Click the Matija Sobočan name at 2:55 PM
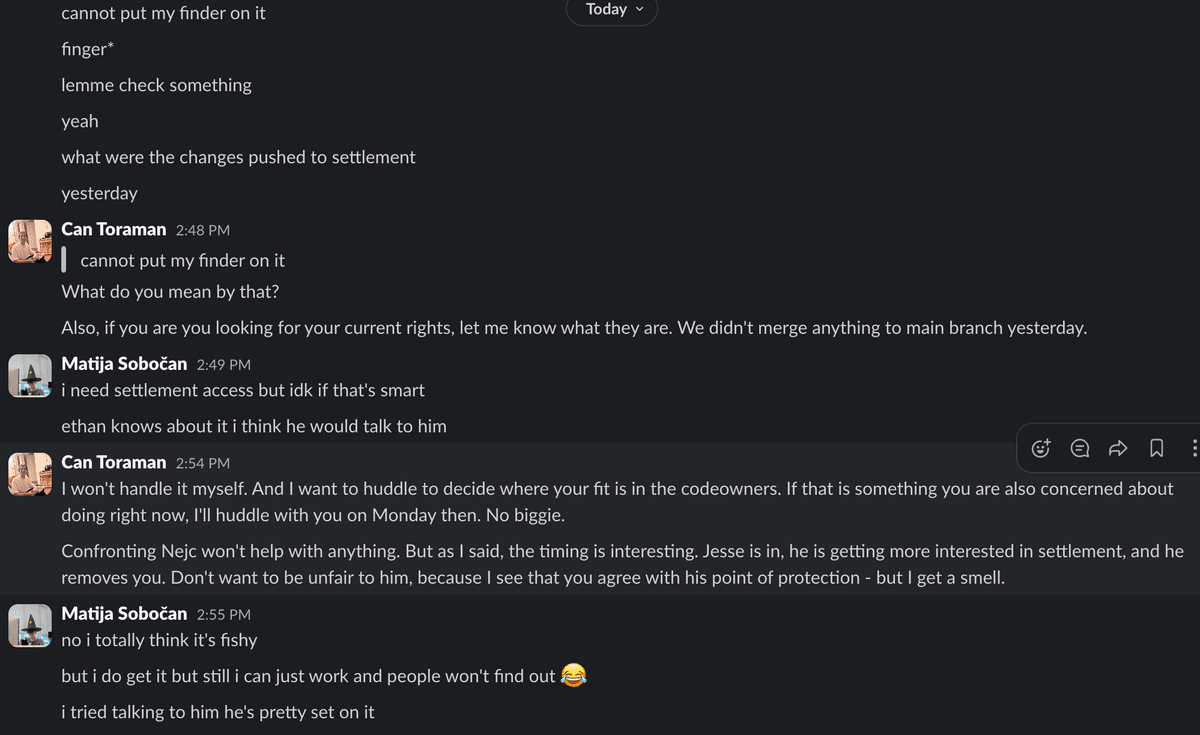Screen dimensions: 1200x735 pyautogui.click(x=124, y=614)
